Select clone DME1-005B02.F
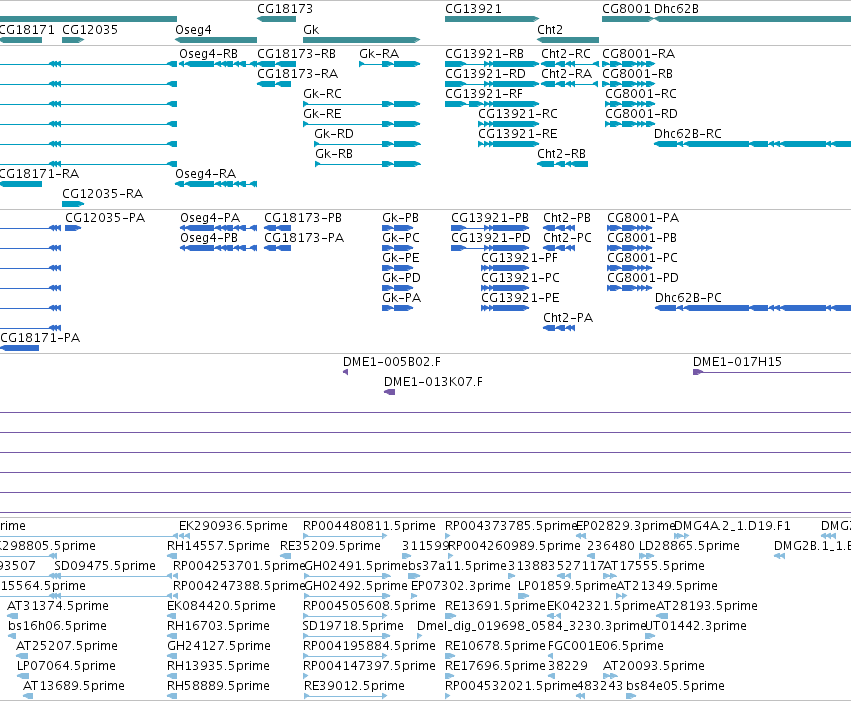 click(x=392, y=362)
